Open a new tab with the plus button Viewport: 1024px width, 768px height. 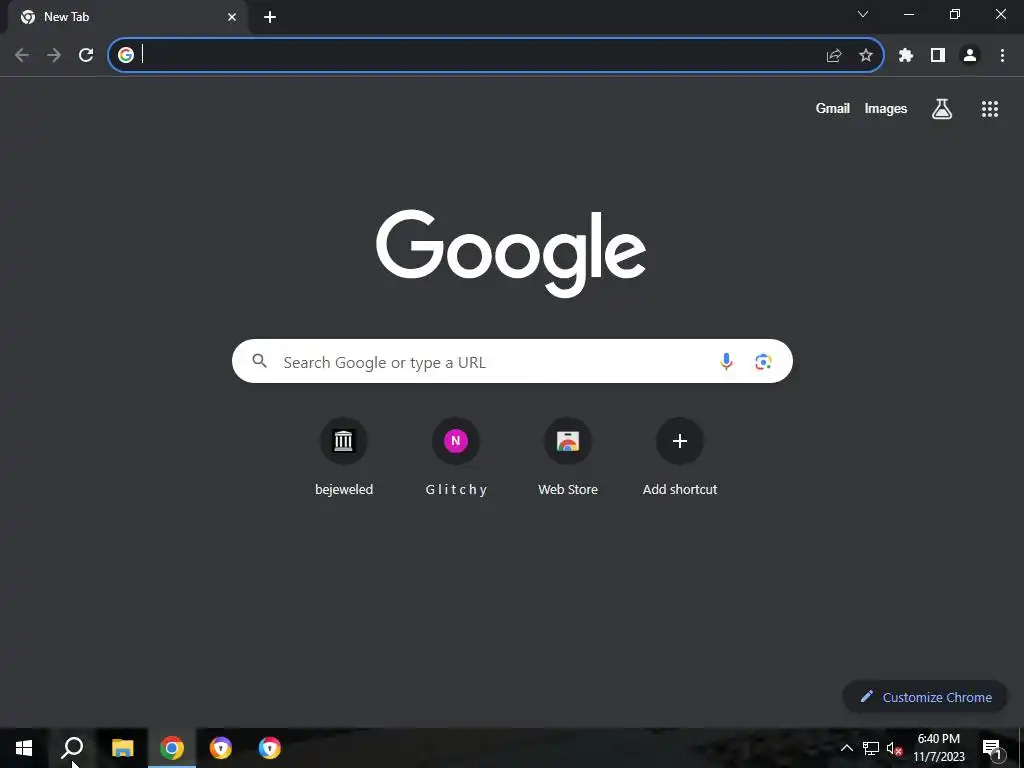(x=270, y=18)
